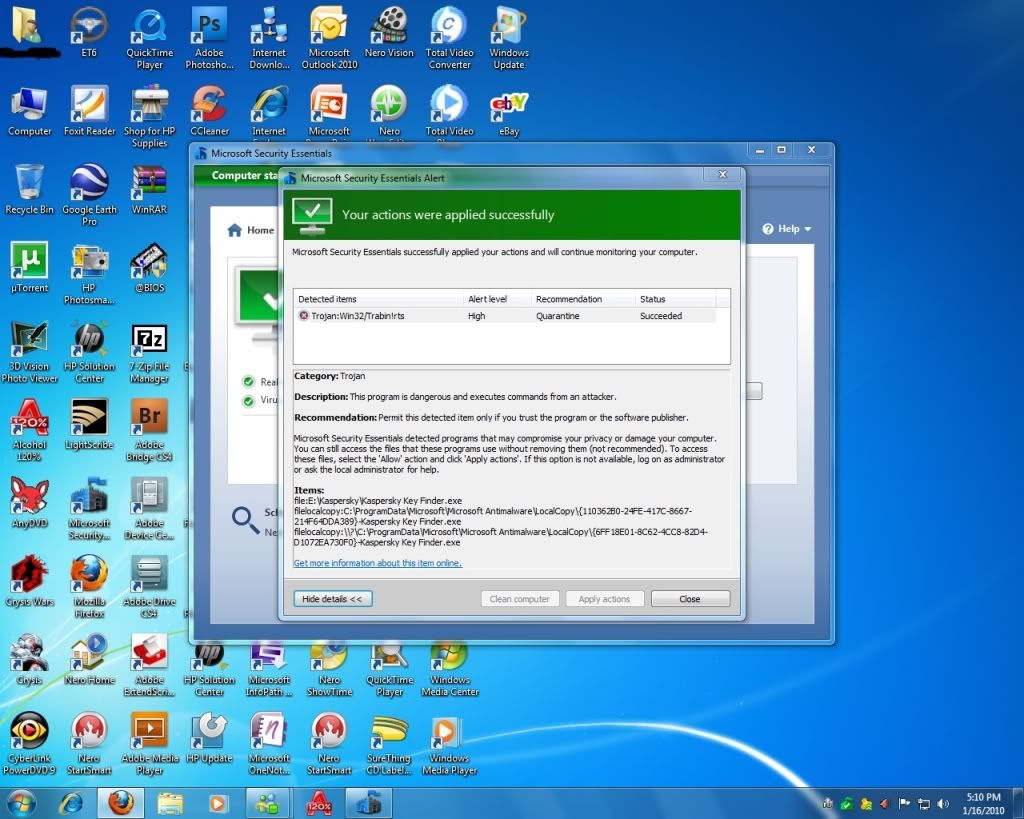Image resolution: width=1024 pixels, height=819 pixels.
Task: Open Adobe Photoshop desktop icon
Action: tap(209, 37)
